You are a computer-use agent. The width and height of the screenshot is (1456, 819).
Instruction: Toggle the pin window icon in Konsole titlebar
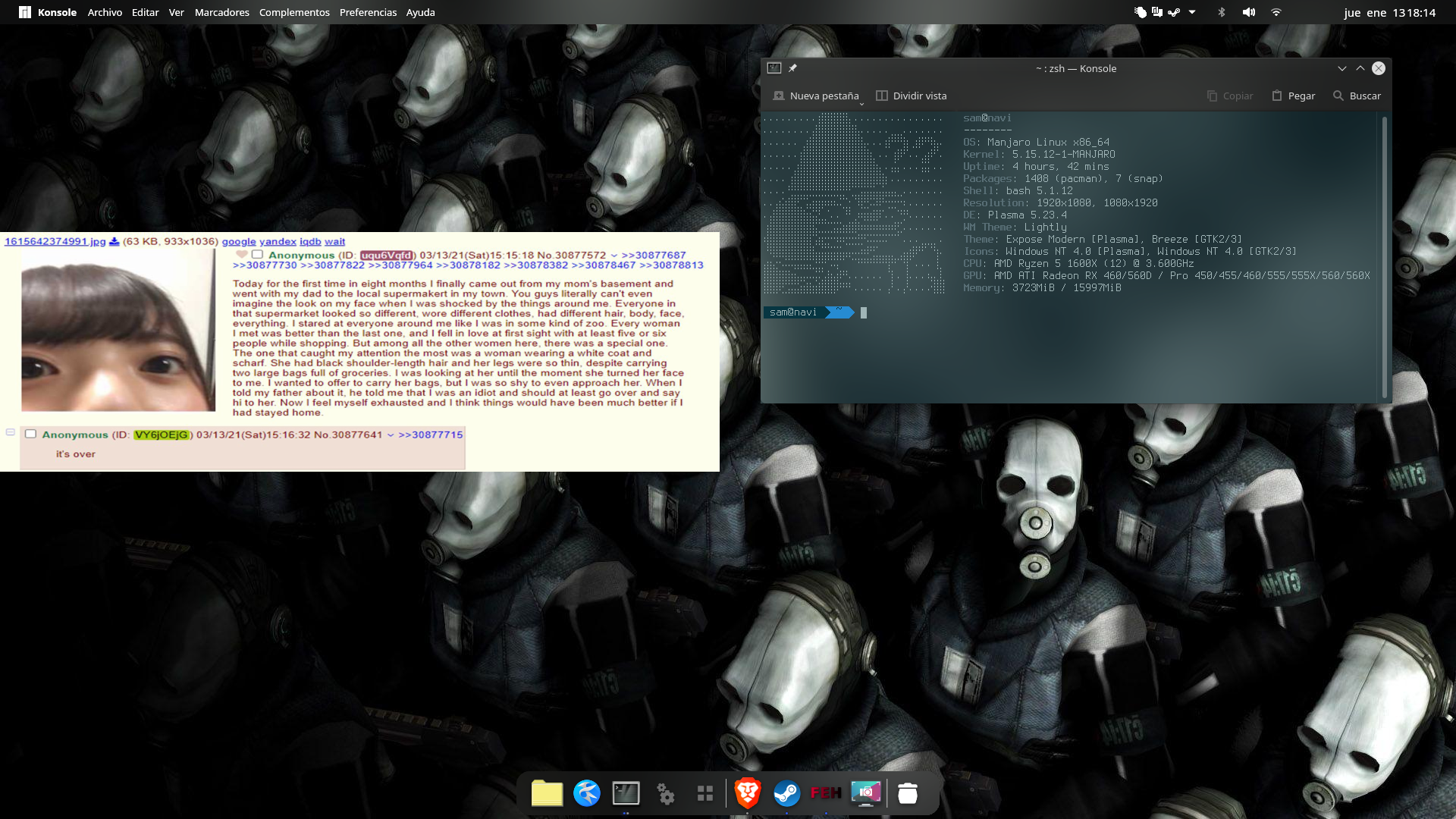pyautogui.click(x=792, y=68)
